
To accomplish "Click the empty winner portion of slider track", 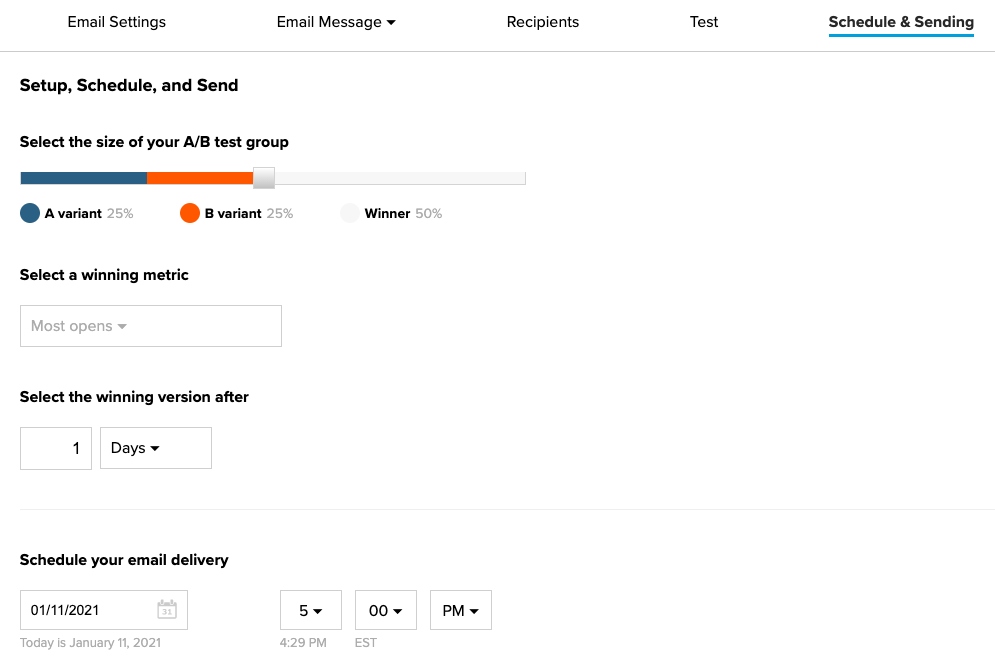I will tap(400, 178).
